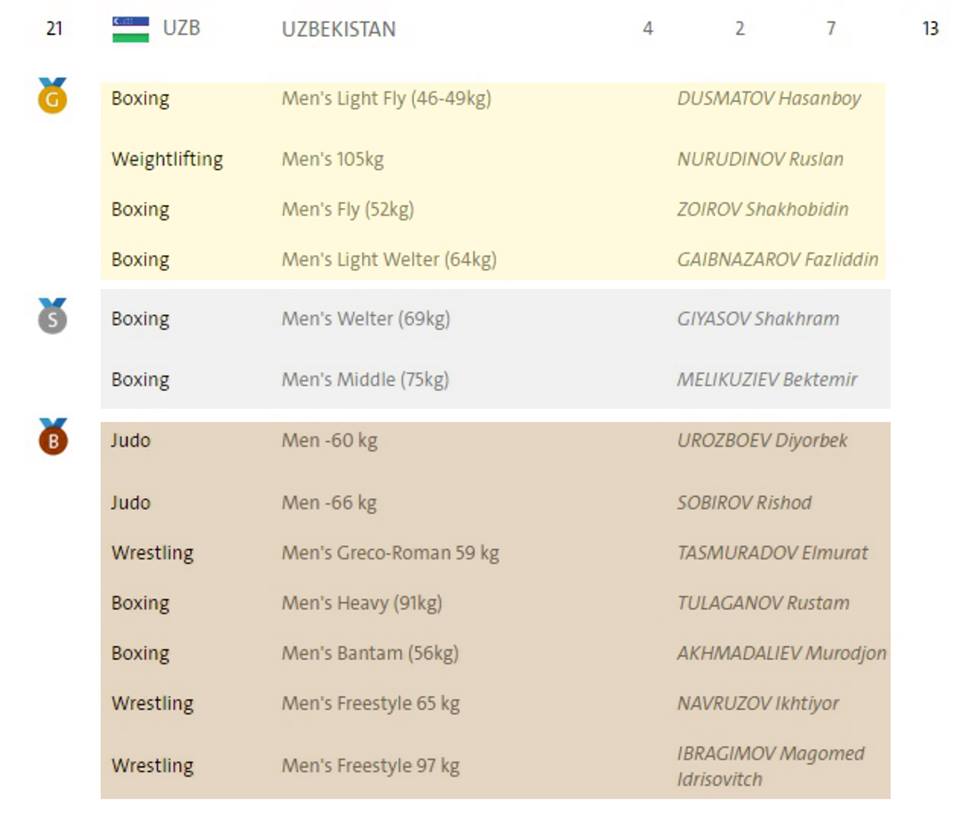Select the Men's Greco-Roman 59 kg event
The image size is (960, 830).
(x=390, y=553)
